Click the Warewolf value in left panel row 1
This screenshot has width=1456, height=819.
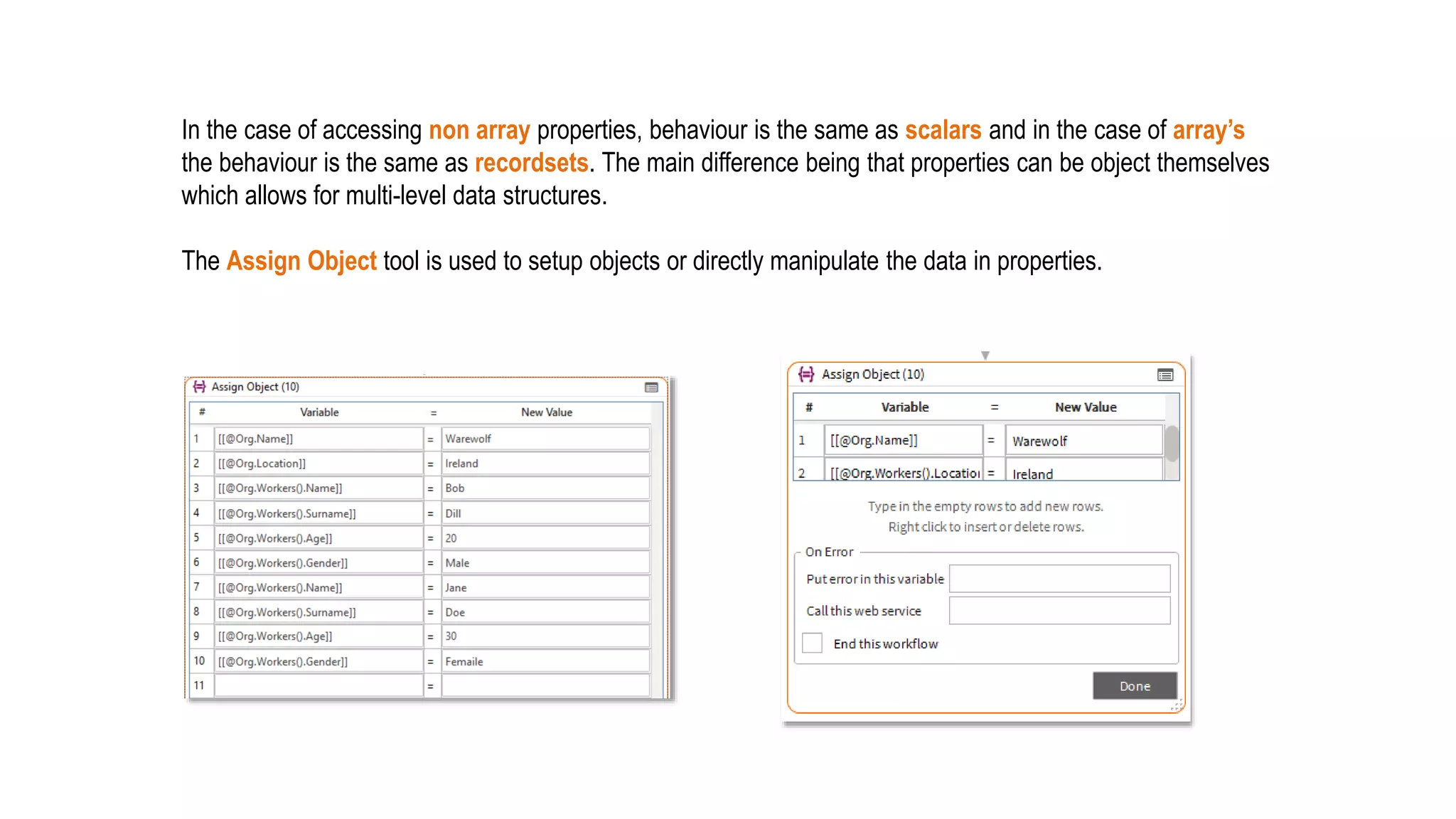point(545,439)
